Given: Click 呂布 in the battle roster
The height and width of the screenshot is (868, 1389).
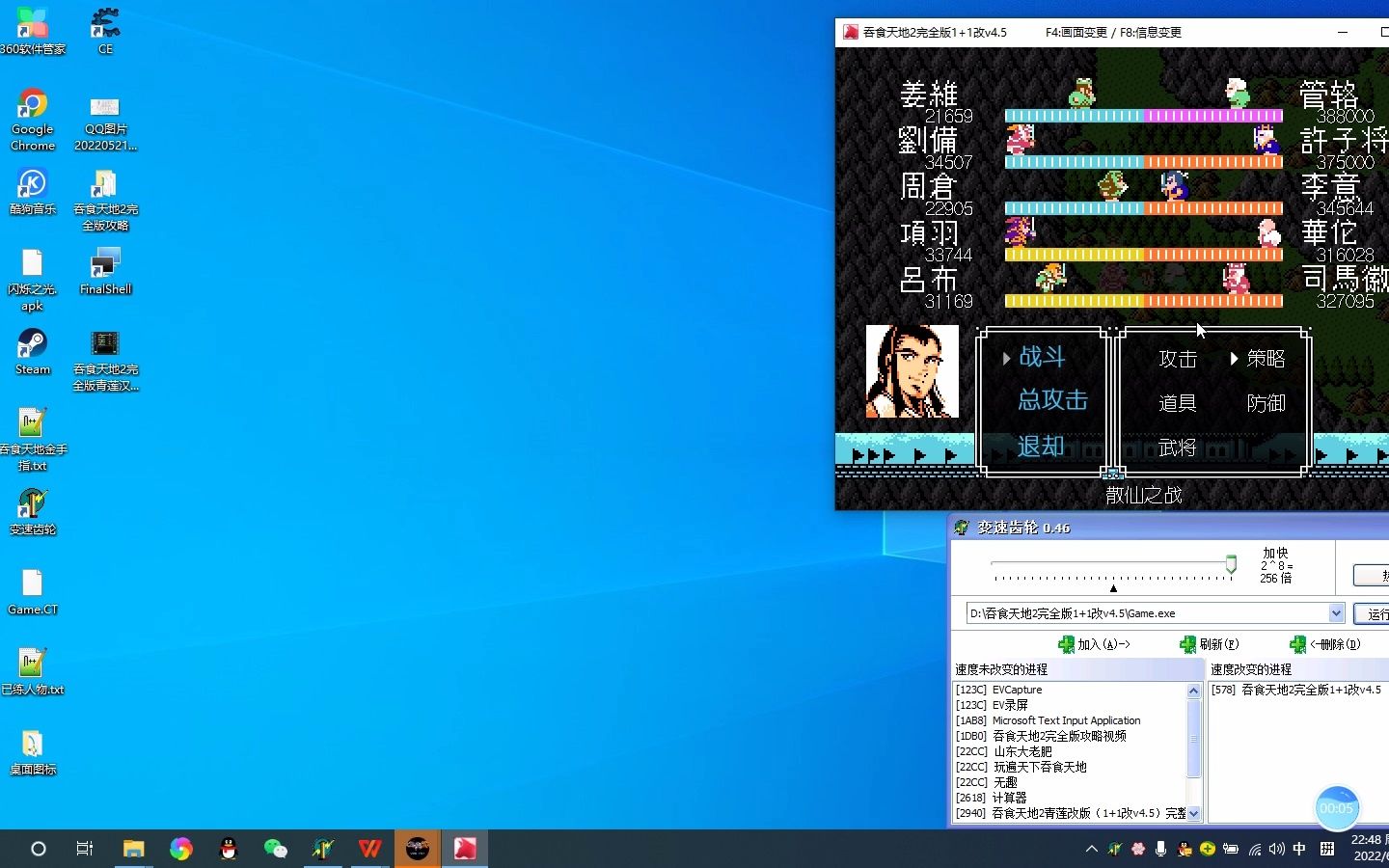Looking at the screenshot, I should tap(928, 280).
